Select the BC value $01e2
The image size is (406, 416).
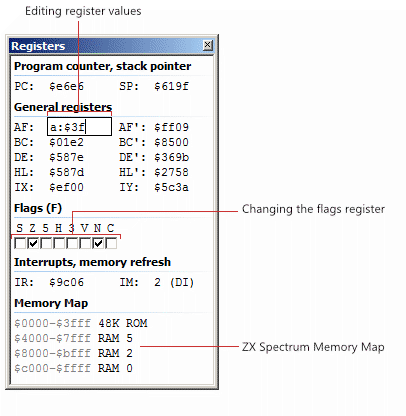66,142
